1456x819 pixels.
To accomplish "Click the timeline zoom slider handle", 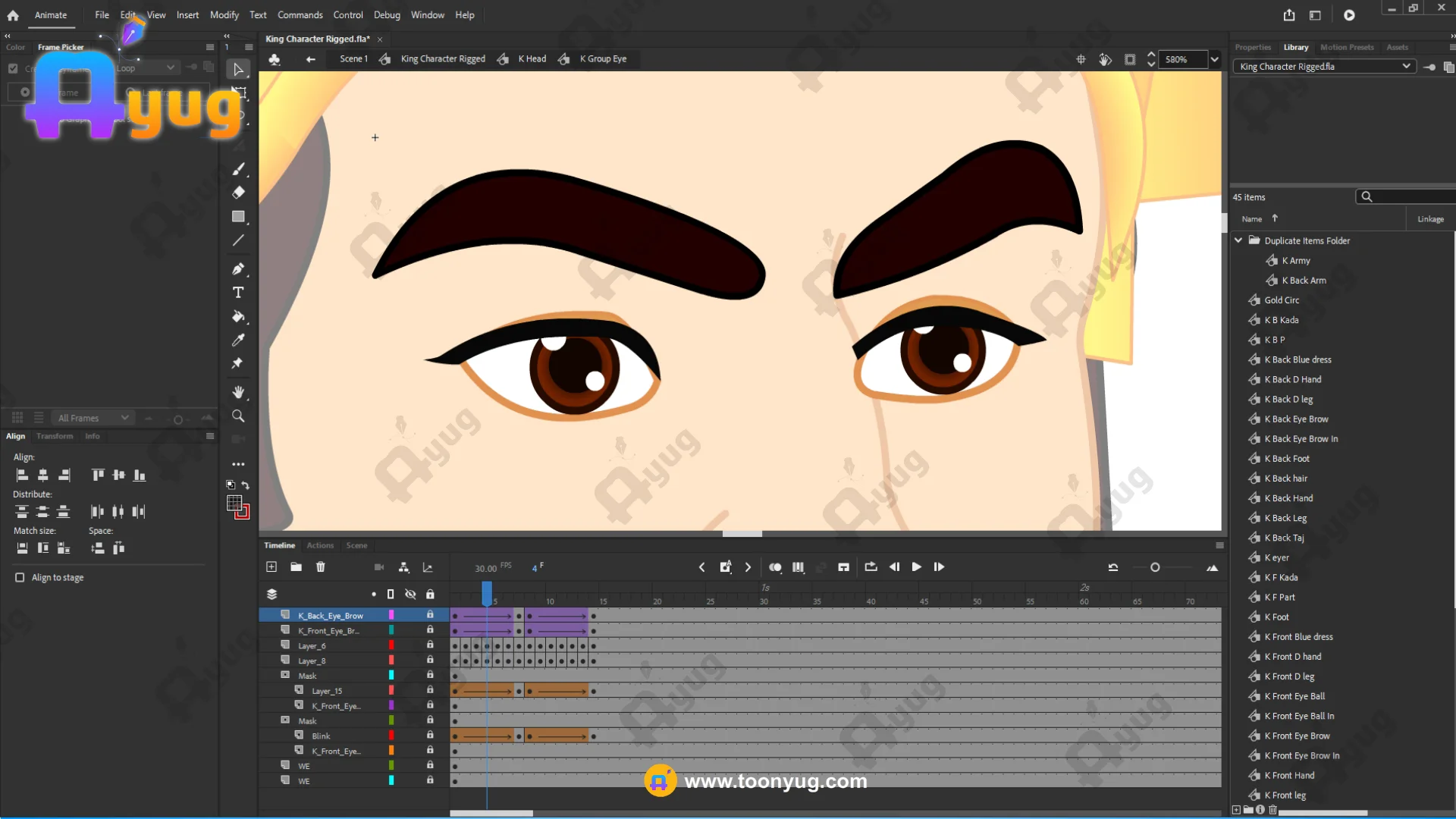I will coord(1155,567).
